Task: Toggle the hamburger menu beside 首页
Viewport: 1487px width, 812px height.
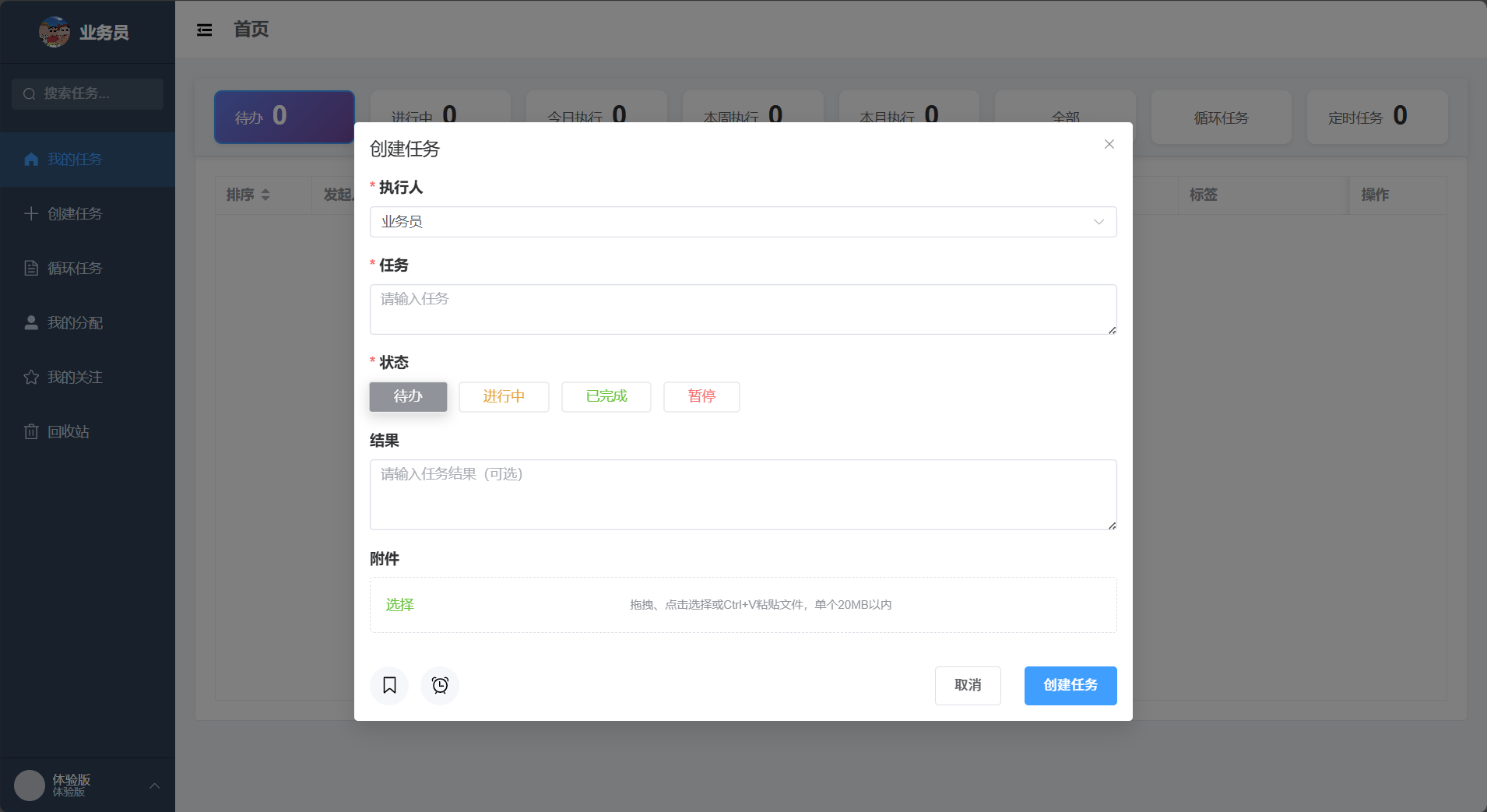Action: point(205,30)
